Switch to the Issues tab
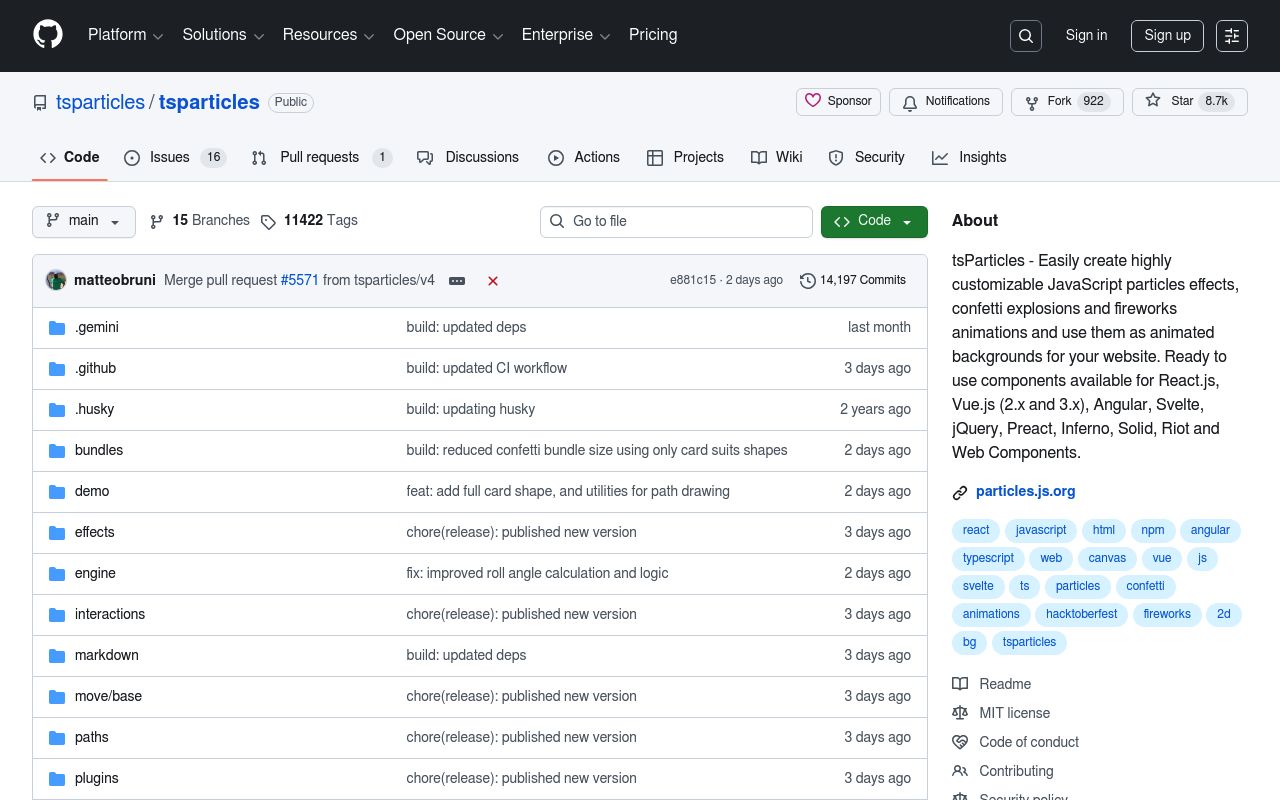The width and height of the screenshot is (1280, 800). point(169,157)
